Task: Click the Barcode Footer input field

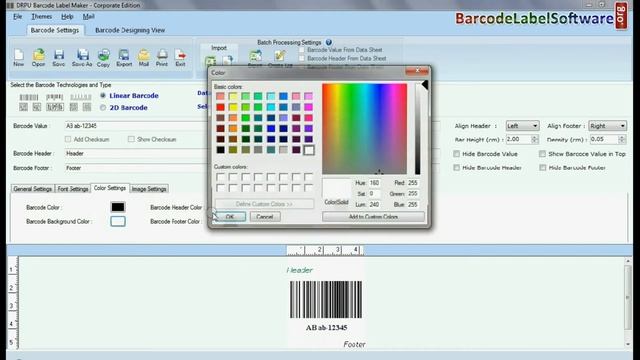Action: [x=137, y=168]
